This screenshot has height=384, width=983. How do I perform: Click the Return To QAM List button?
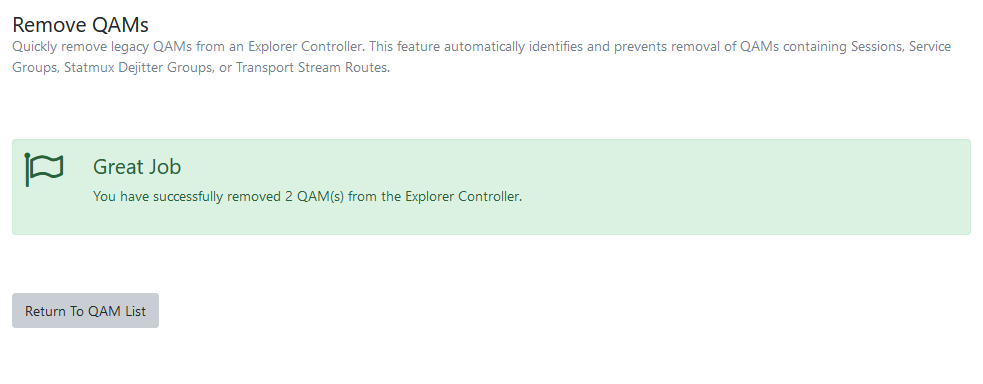(x=85, y=311)
